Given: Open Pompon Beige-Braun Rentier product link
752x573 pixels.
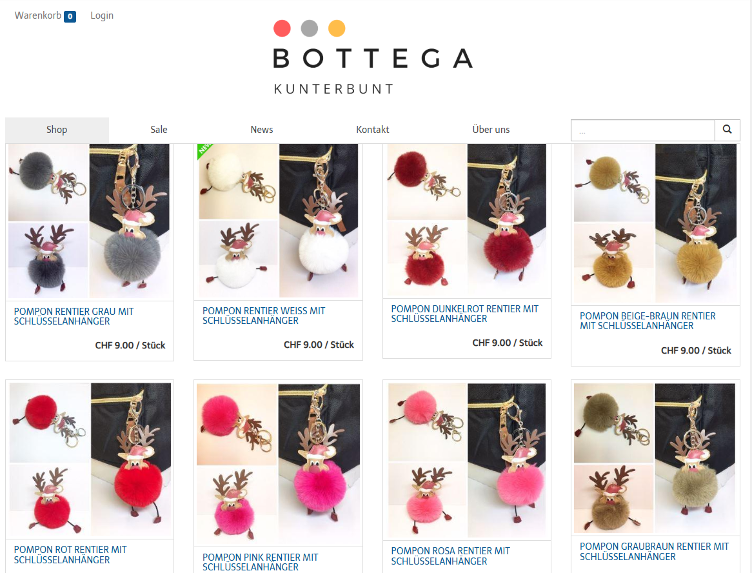Looking at the screenshot, I should [x=647, y=321].
